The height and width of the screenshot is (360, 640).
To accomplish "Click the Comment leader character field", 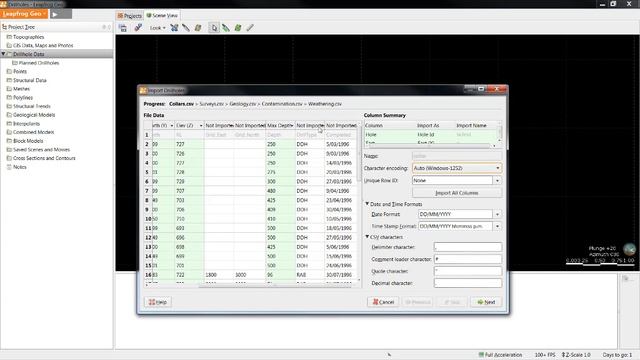I will [x=468, y=259].
